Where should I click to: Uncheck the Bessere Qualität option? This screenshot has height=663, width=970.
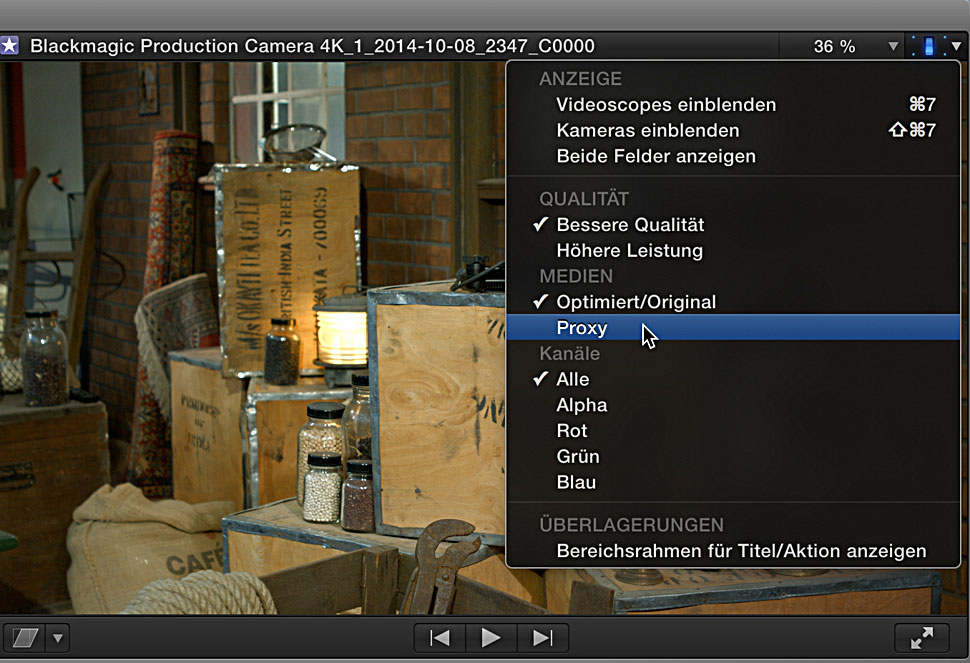click(x=630, y=225)
